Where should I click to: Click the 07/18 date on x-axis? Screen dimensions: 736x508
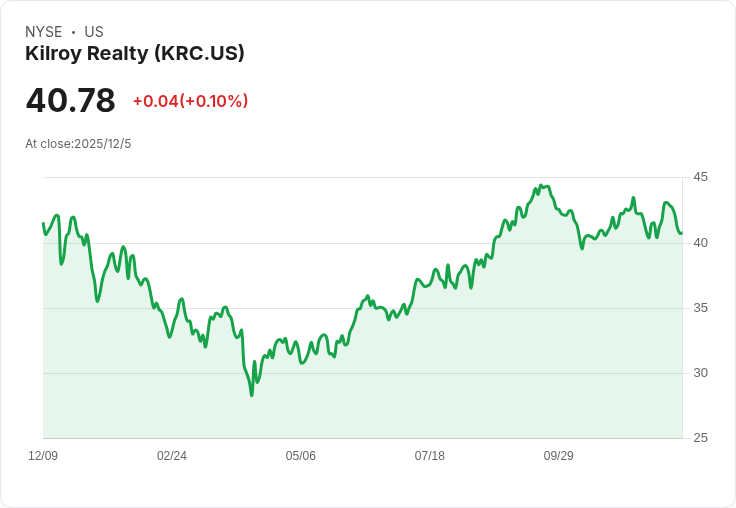click(430, 456)
